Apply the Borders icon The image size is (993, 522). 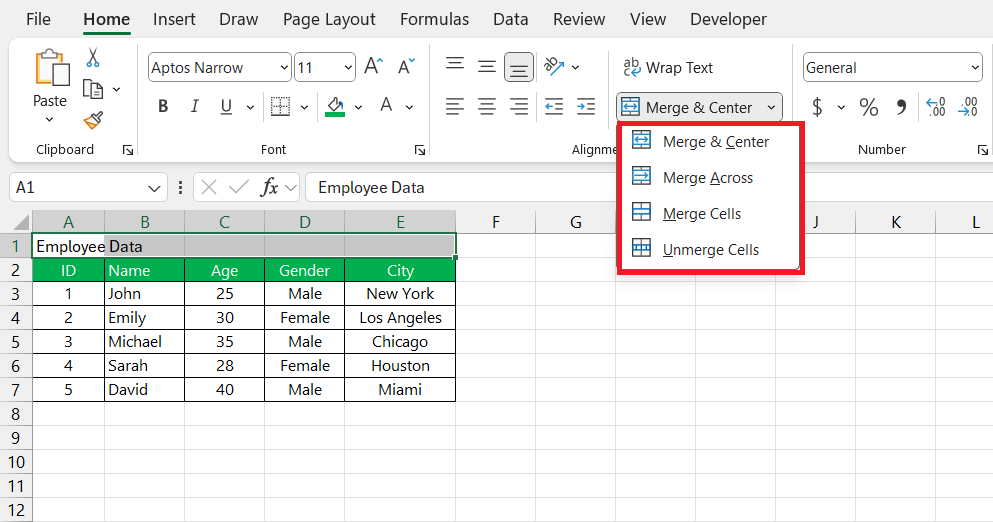[280, 106]
